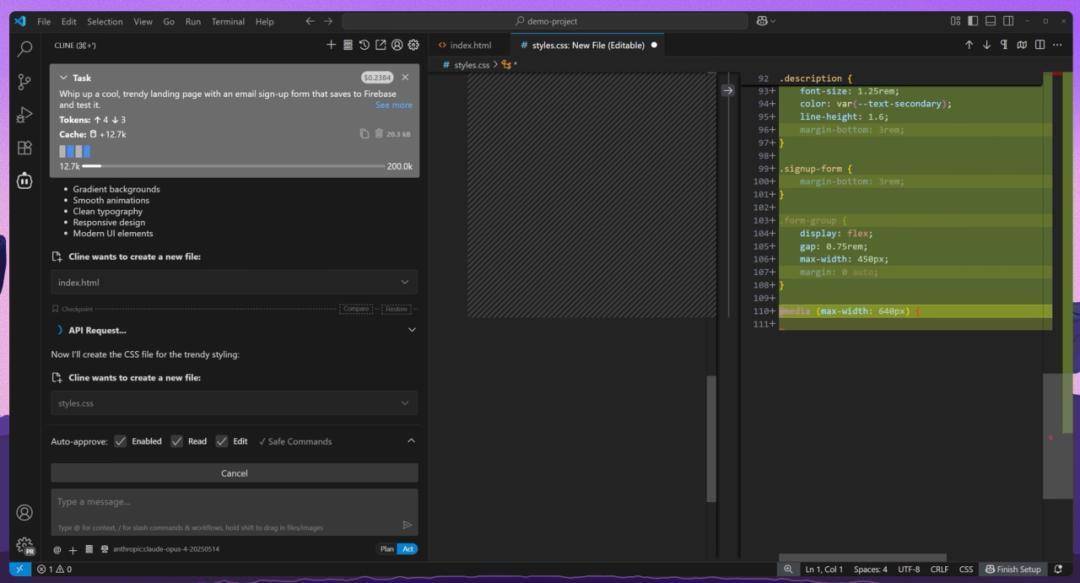The height and width of the screenshot is (583, 1080).
Task: Uncheck the Read auto-approve checkbox
Action: [177, 441]
